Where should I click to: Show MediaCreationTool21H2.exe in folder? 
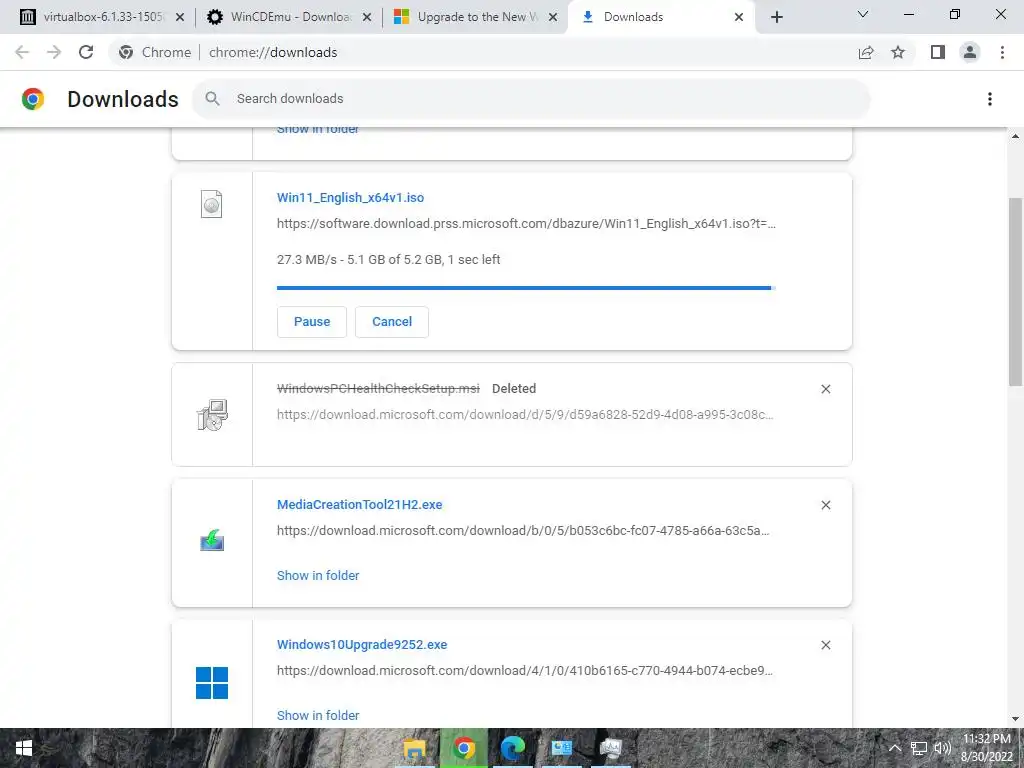tap(318, 575)
